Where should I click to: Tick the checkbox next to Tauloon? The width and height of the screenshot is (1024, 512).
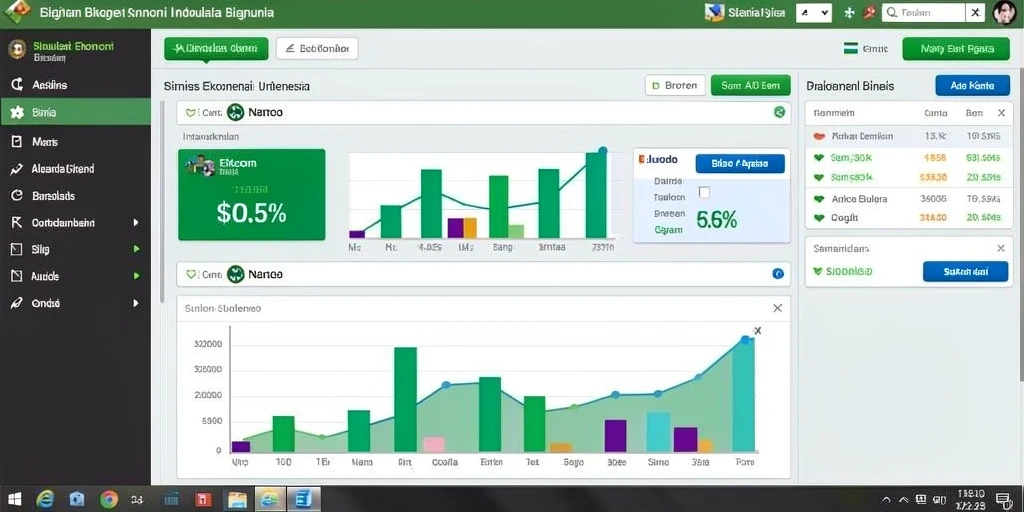coord(704,192)
